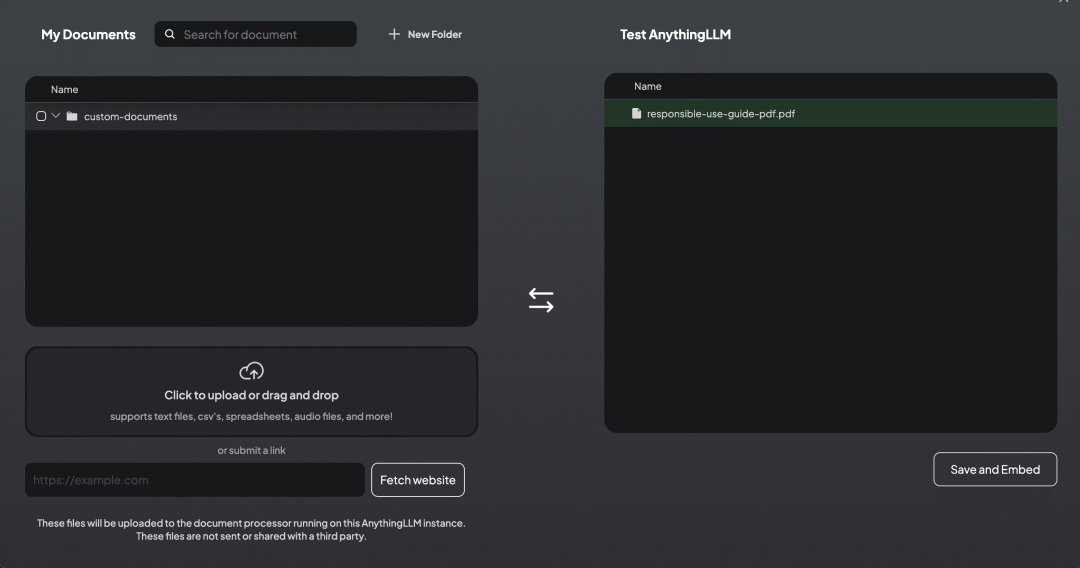The width and height of the screenshot is (1080, 568).
Task: Click the New Folder plus icon
Action: (x=394, y=34)
